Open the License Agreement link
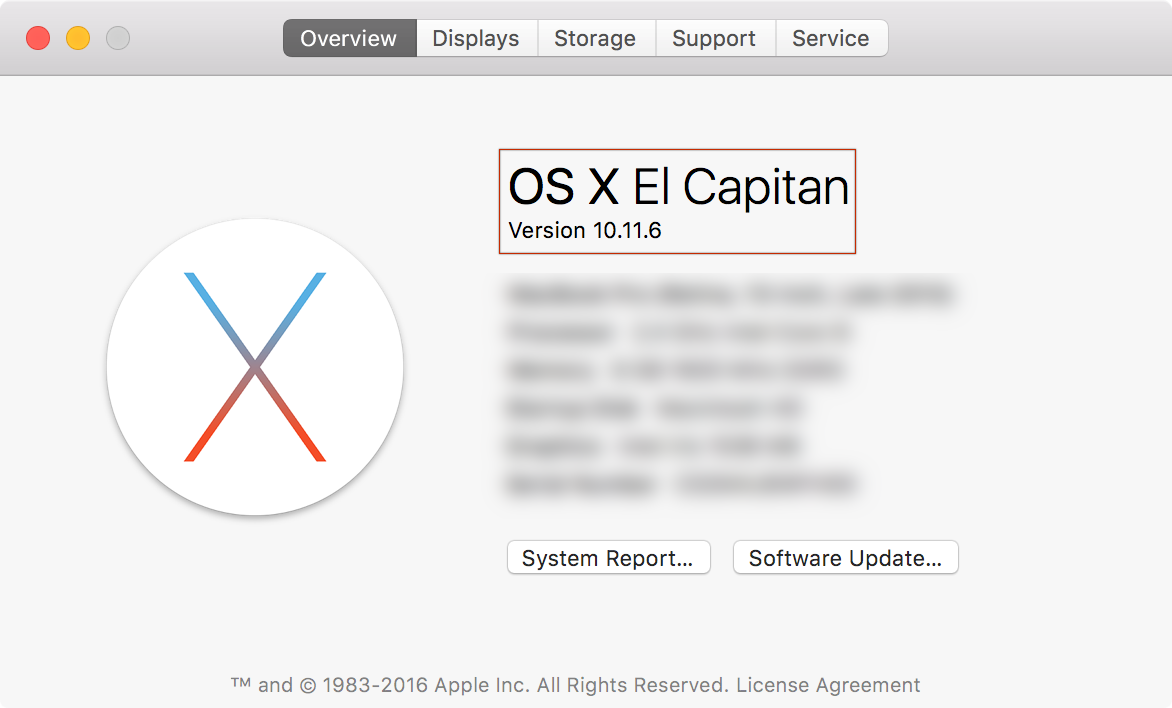 (828, 685)
